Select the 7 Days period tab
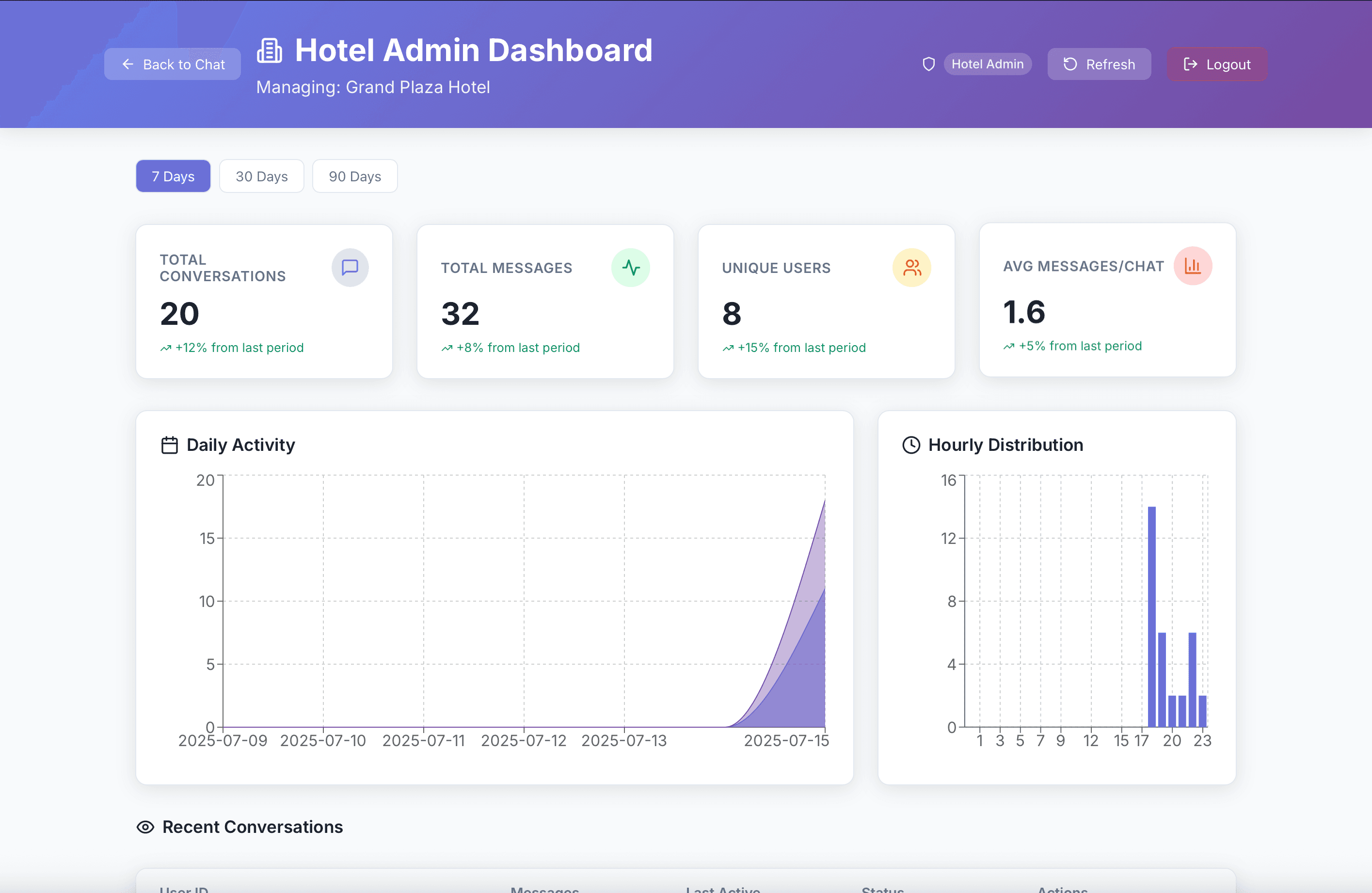Image resolution: width=1372 pixels, height=893 pixels. click(x=173, y=176)
